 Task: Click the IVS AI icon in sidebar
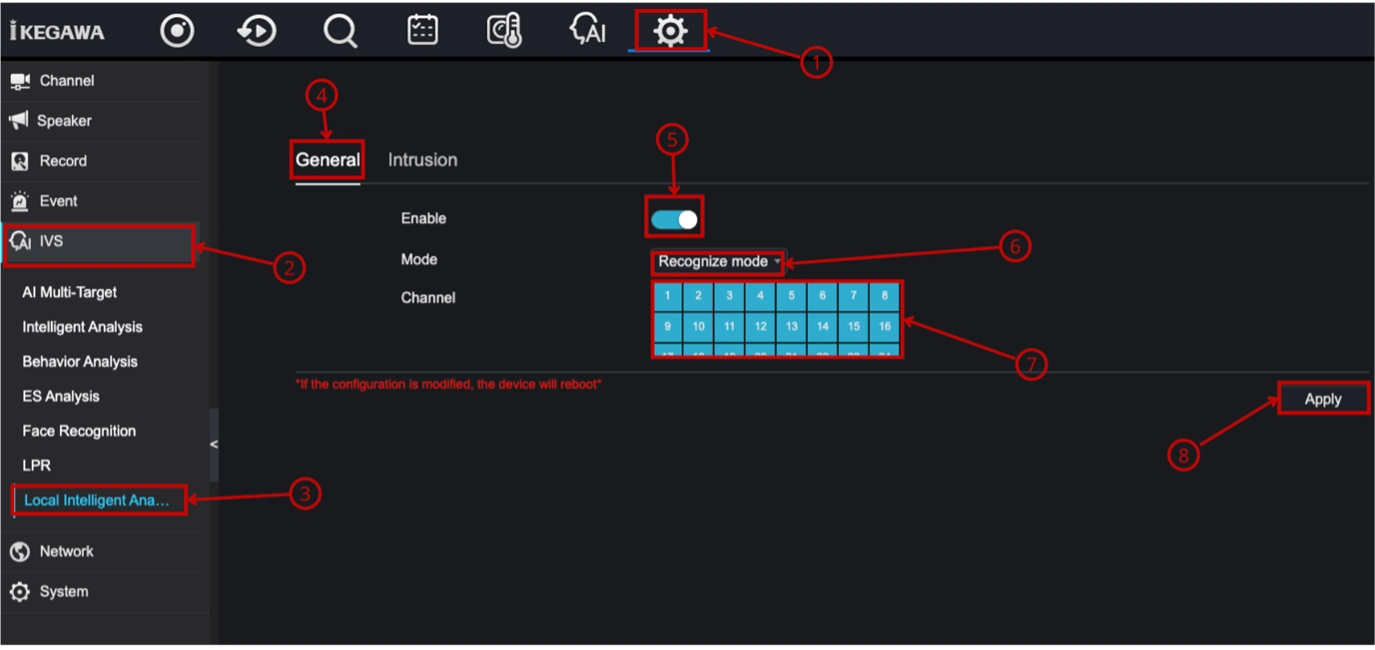coord(21,242)
